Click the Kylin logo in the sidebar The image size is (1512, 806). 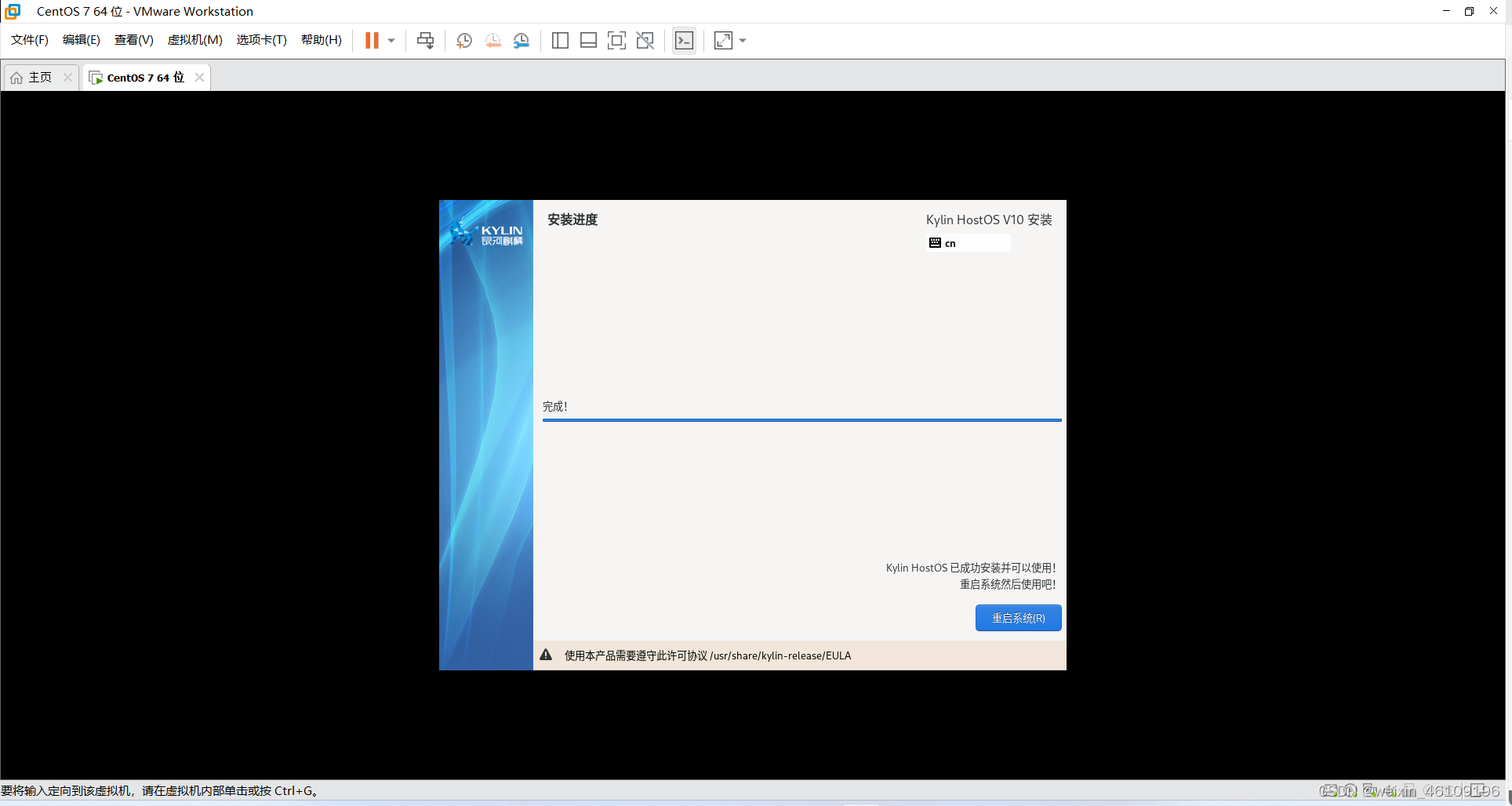pyautogui.click(x=487, y=232)
